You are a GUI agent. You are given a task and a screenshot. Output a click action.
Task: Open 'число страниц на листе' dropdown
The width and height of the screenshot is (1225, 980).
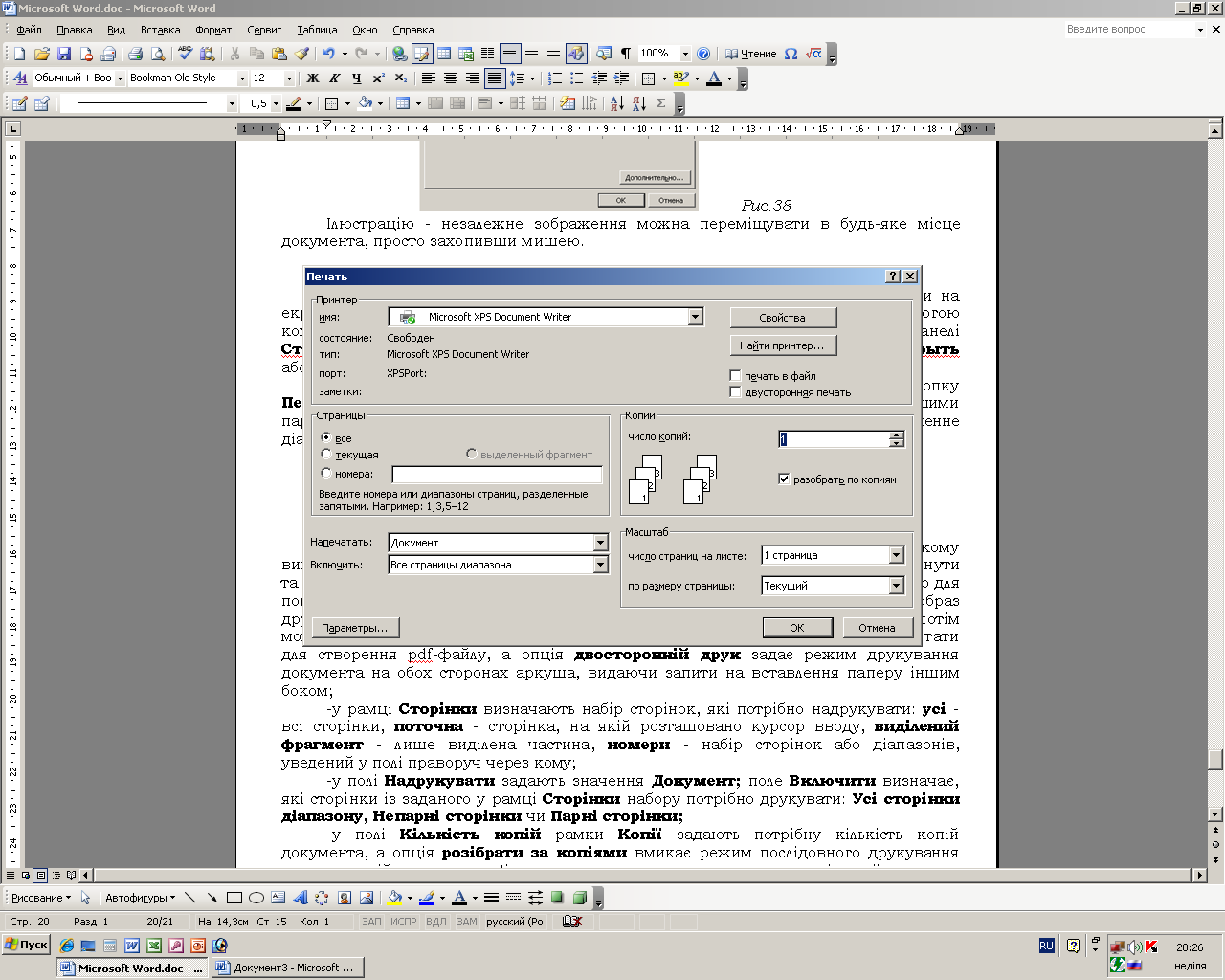click(896, 555)
